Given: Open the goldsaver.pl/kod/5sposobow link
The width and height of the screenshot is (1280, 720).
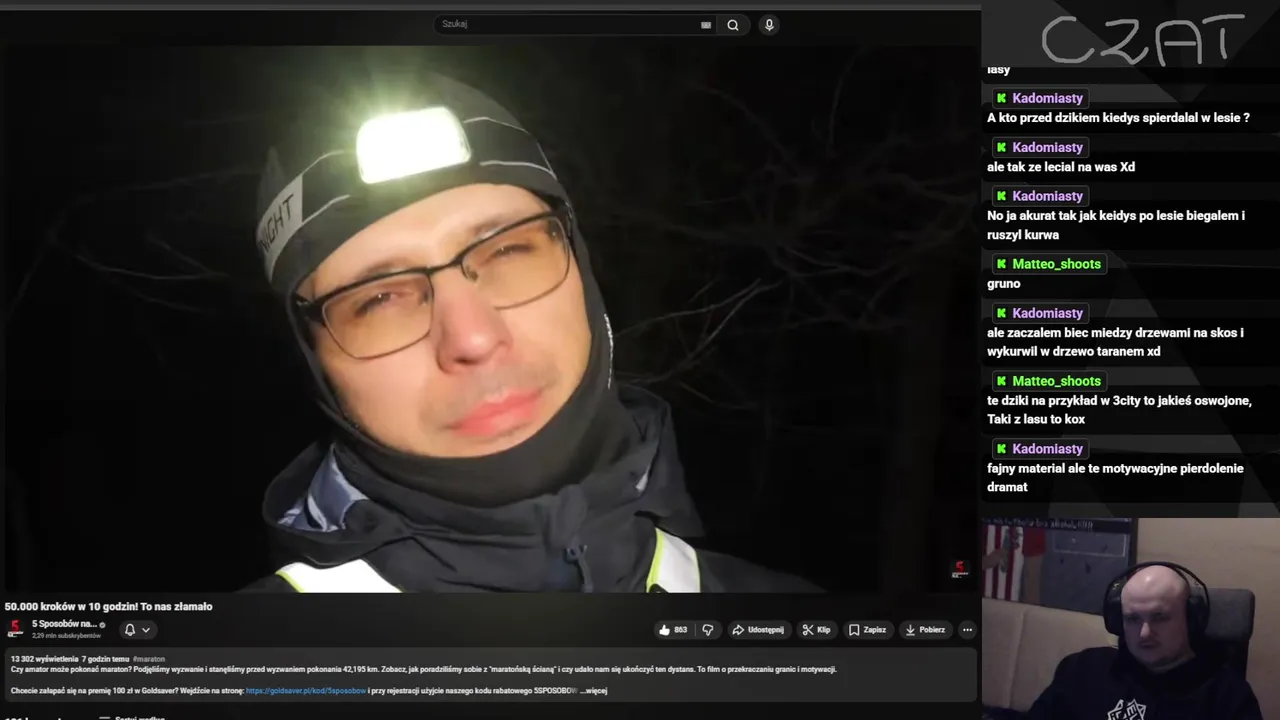Looking at the screenshot, I should pos(306,690).
